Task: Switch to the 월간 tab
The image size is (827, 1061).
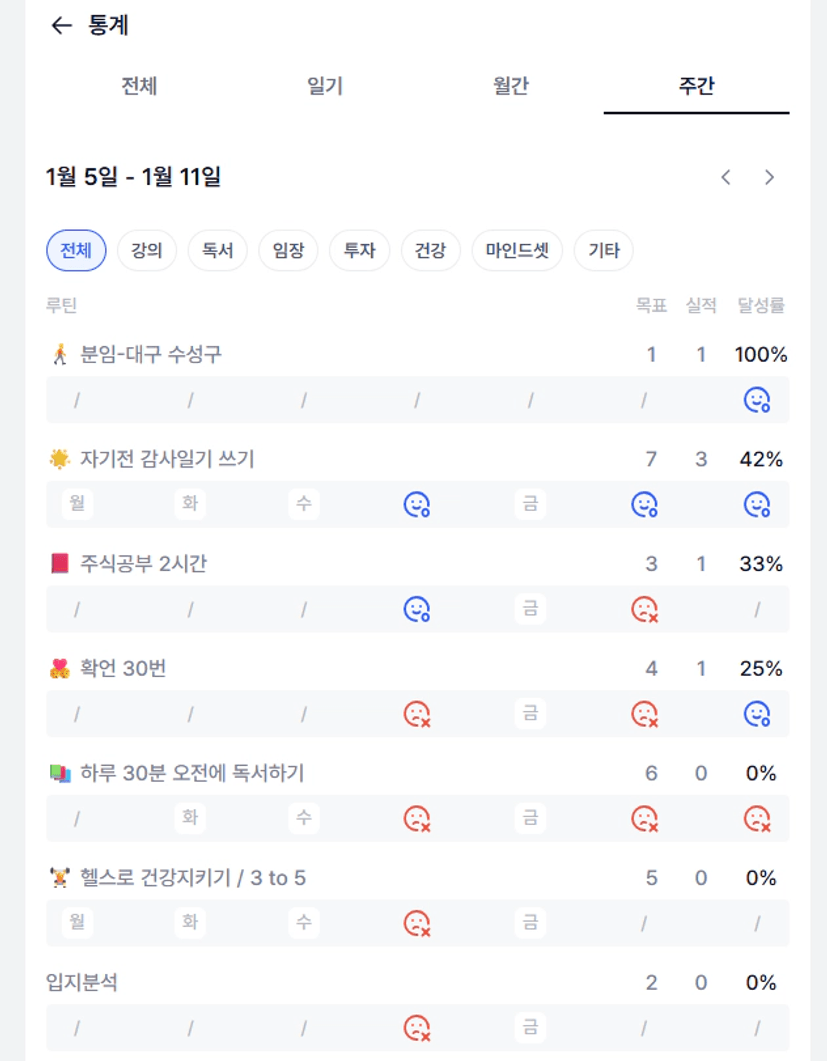Action: [510, 86]
